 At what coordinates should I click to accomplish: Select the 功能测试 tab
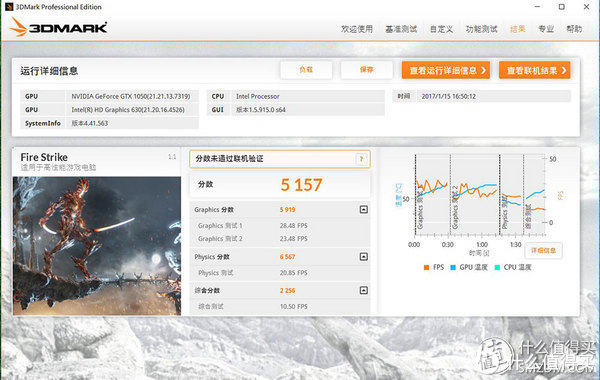[x=481, y=29]
